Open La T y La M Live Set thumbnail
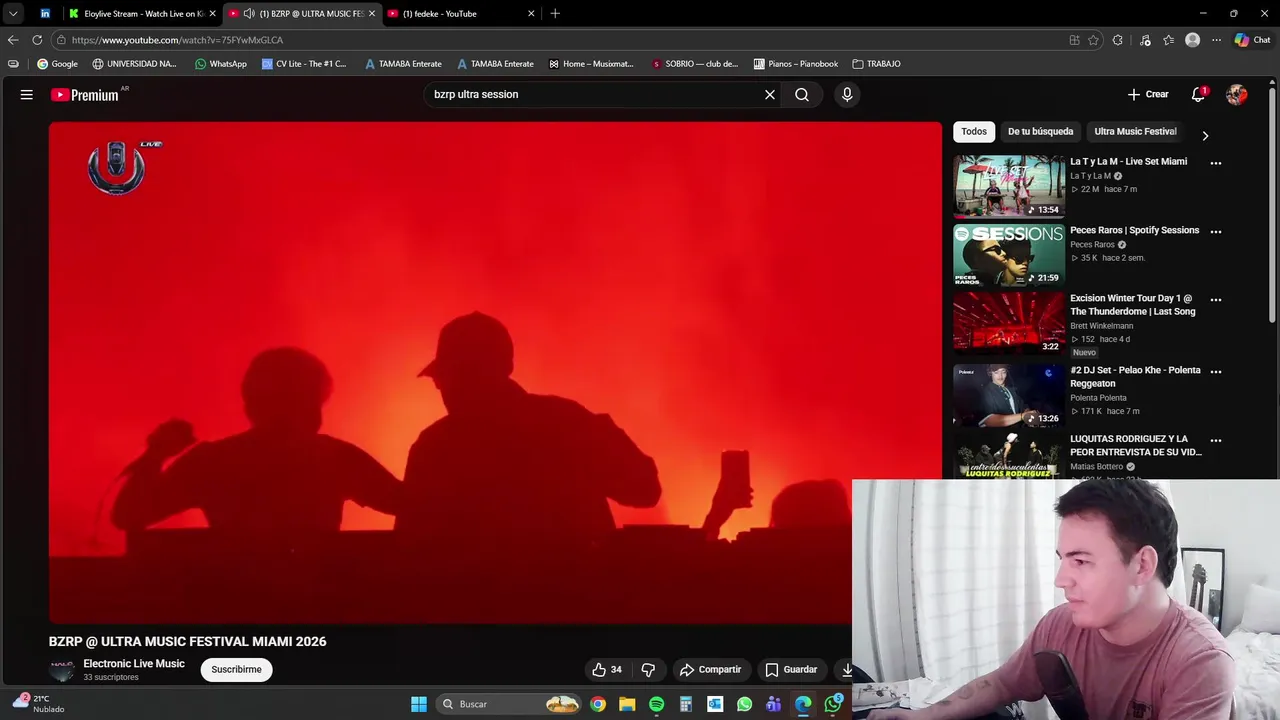 [x=1009, y=186]
